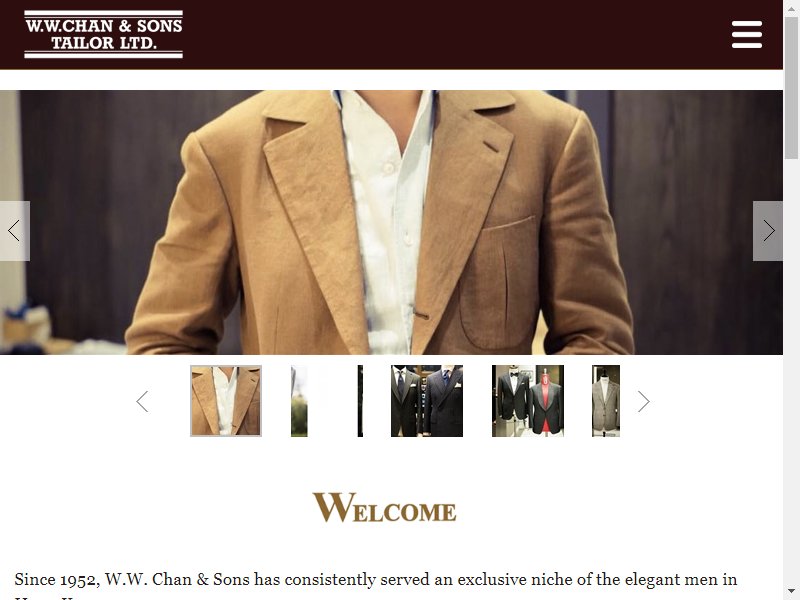The height and width of the screenshot is (600, 800).
Task: Click the dark maroon header bar
Action: 459,34
